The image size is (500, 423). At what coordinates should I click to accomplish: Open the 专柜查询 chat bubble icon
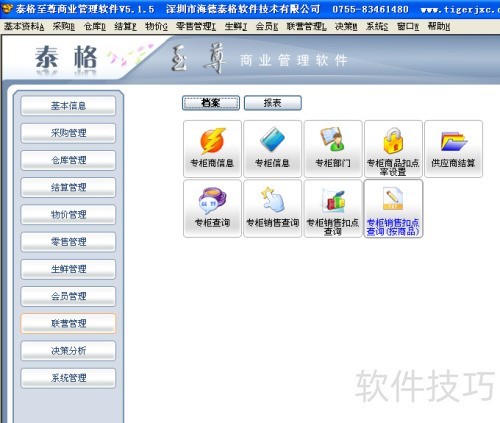pyautogui.click(x=212, y=208)
